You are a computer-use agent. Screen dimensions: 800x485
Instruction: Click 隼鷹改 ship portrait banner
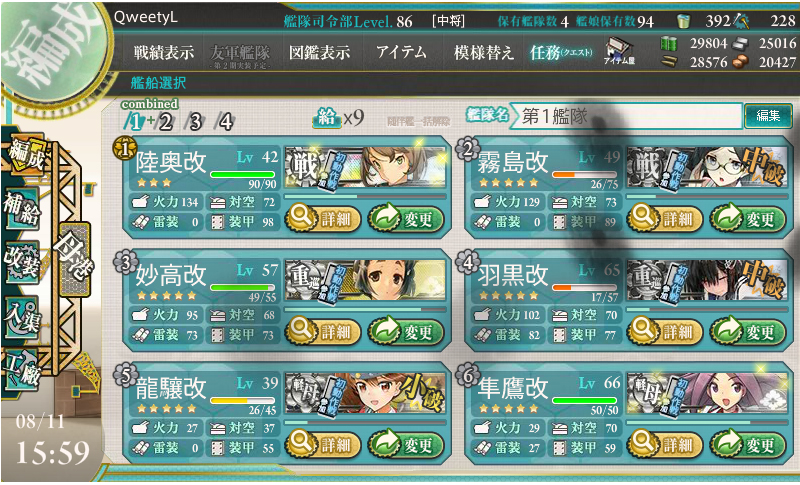pyautogui.click(x=707, y=393)
